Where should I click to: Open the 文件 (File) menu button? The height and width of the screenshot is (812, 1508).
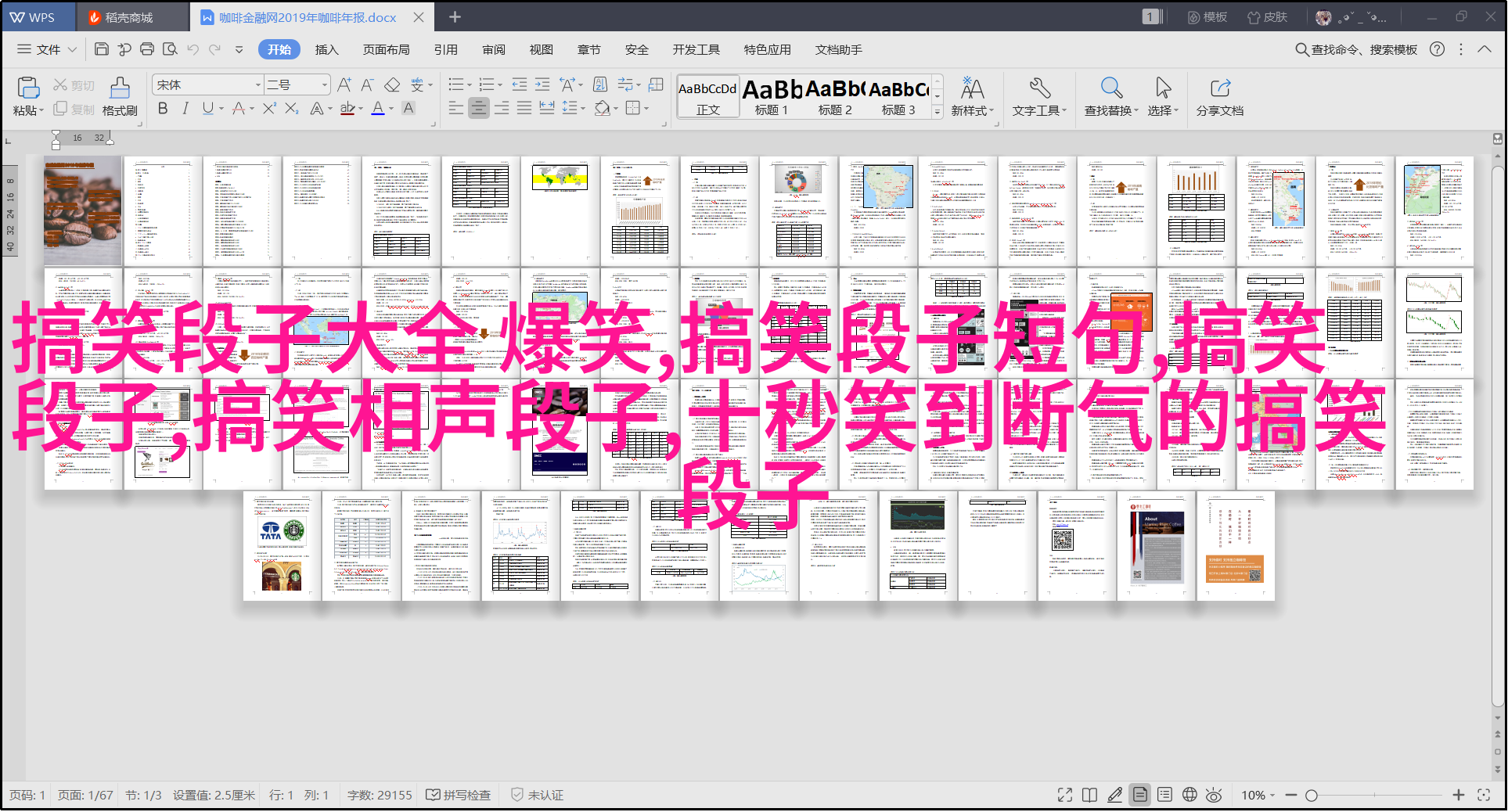pos(47,49)
